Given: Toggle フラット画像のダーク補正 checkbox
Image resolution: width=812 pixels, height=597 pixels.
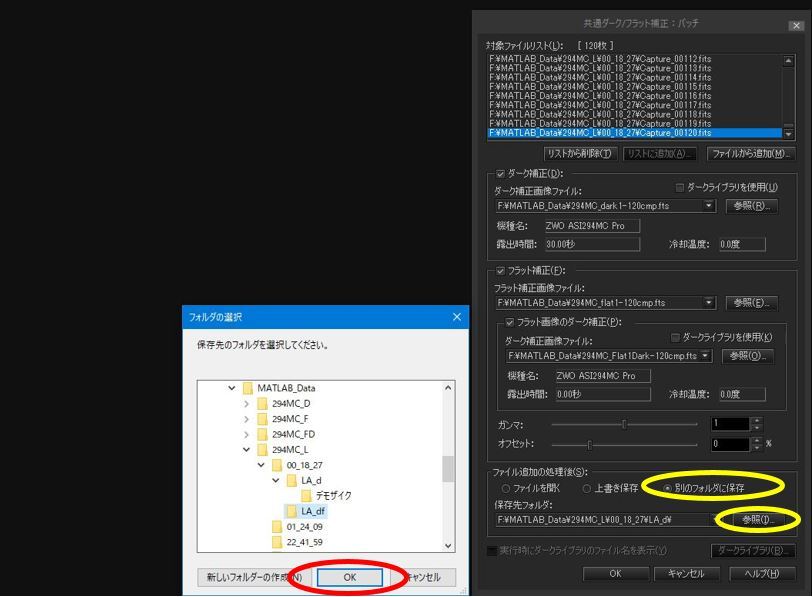Looking at the screenshot, I should pyautogui.click(x=510, y=322).
